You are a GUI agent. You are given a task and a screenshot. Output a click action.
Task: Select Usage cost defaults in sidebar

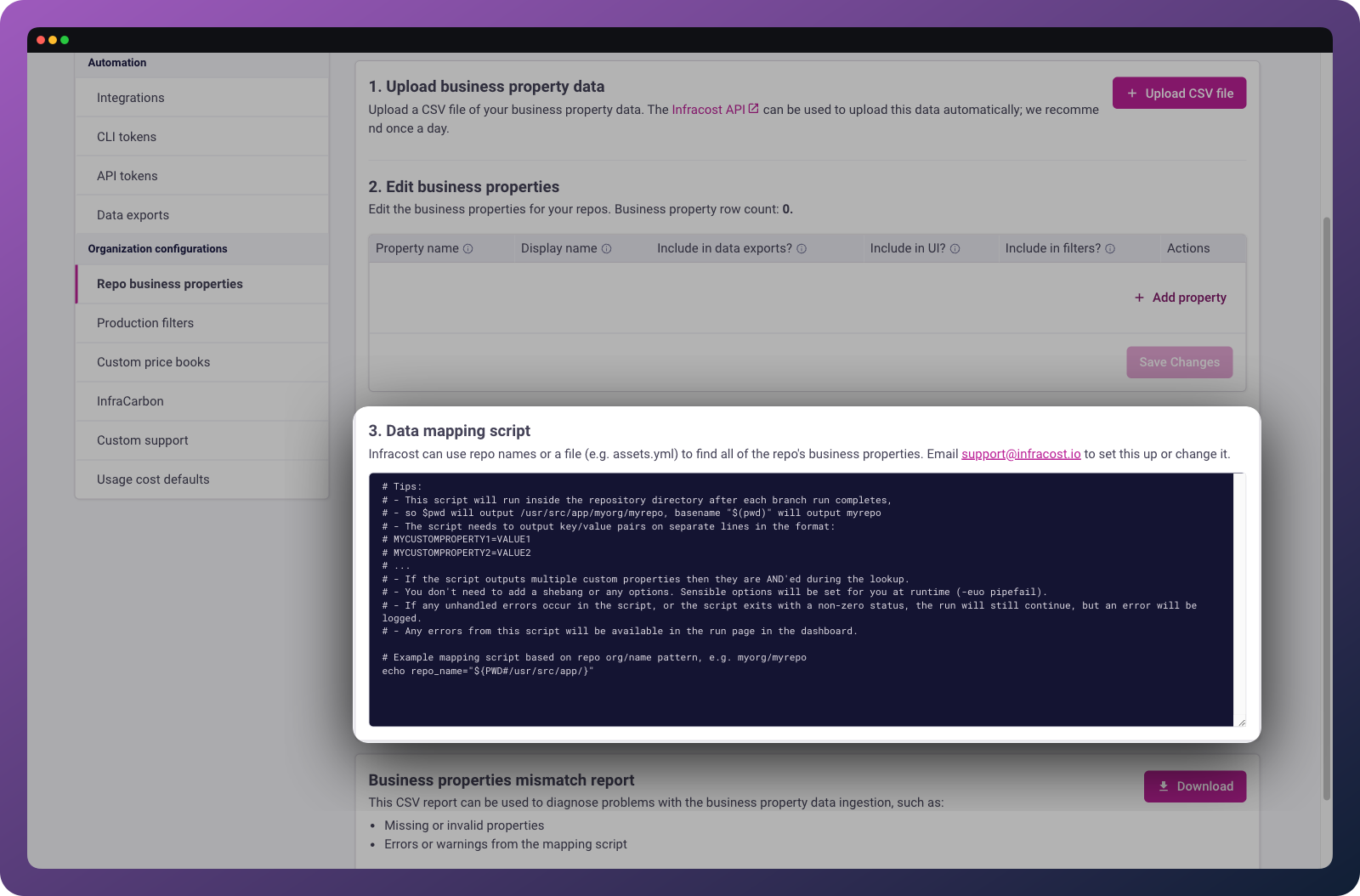pos(153,479)
